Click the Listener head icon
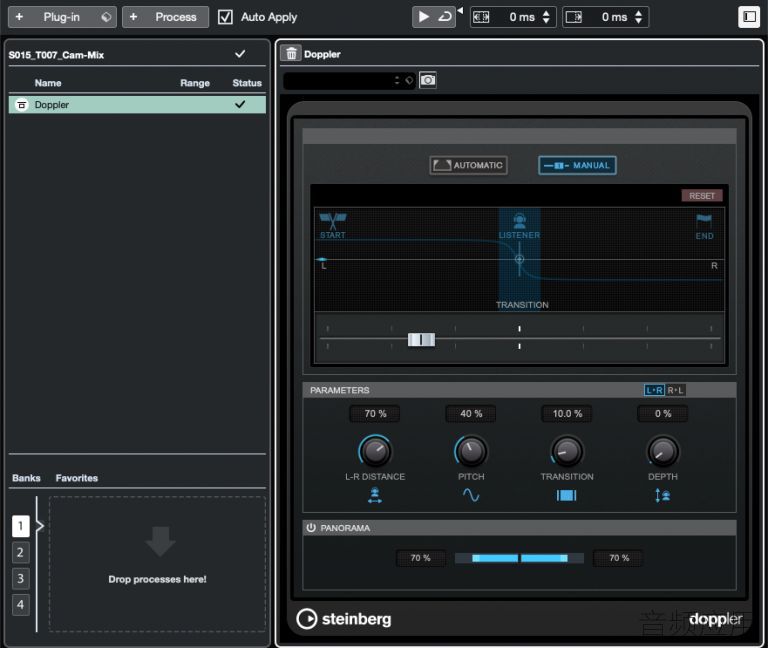 (x=520, y=221)
